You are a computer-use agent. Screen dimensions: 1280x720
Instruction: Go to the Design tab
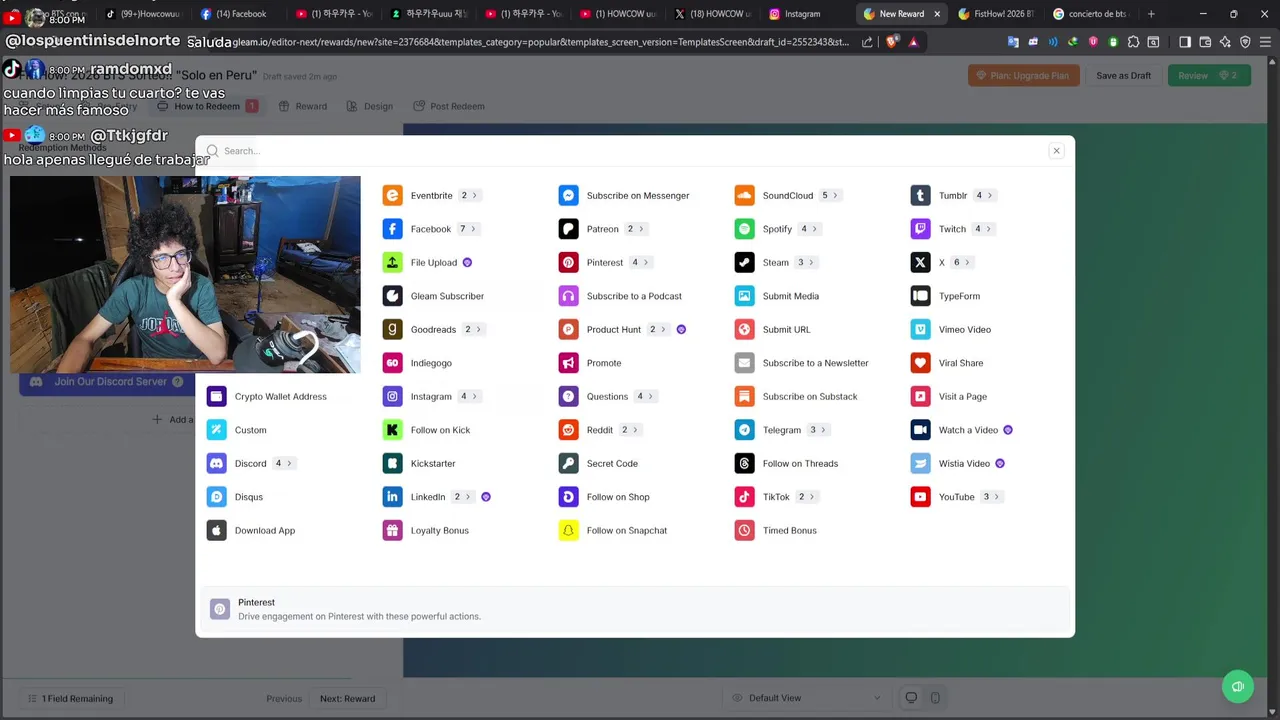[370, 106]
